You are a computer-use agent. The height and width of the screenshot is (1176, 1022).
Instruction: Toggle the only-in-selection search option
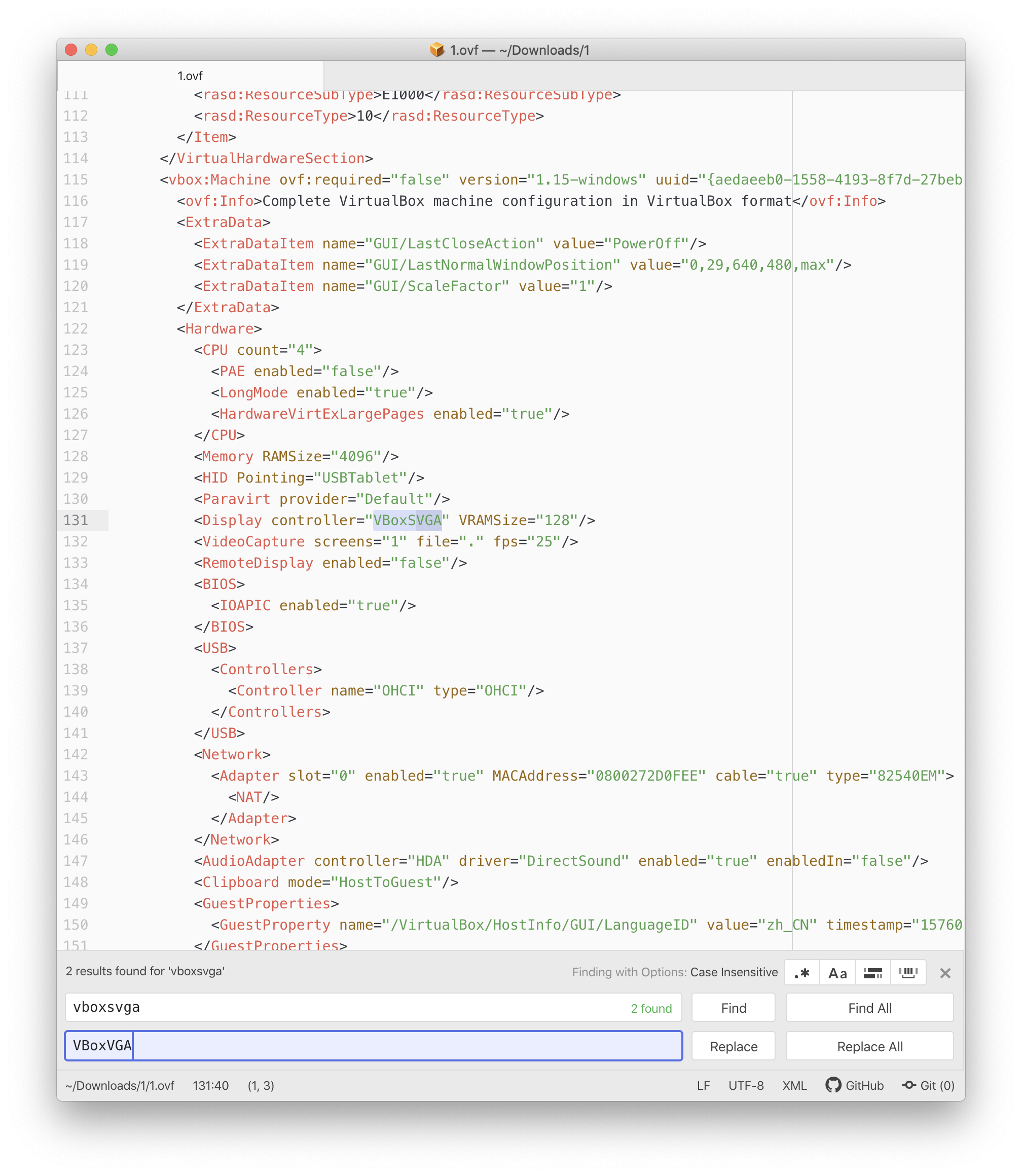point(872,973)
